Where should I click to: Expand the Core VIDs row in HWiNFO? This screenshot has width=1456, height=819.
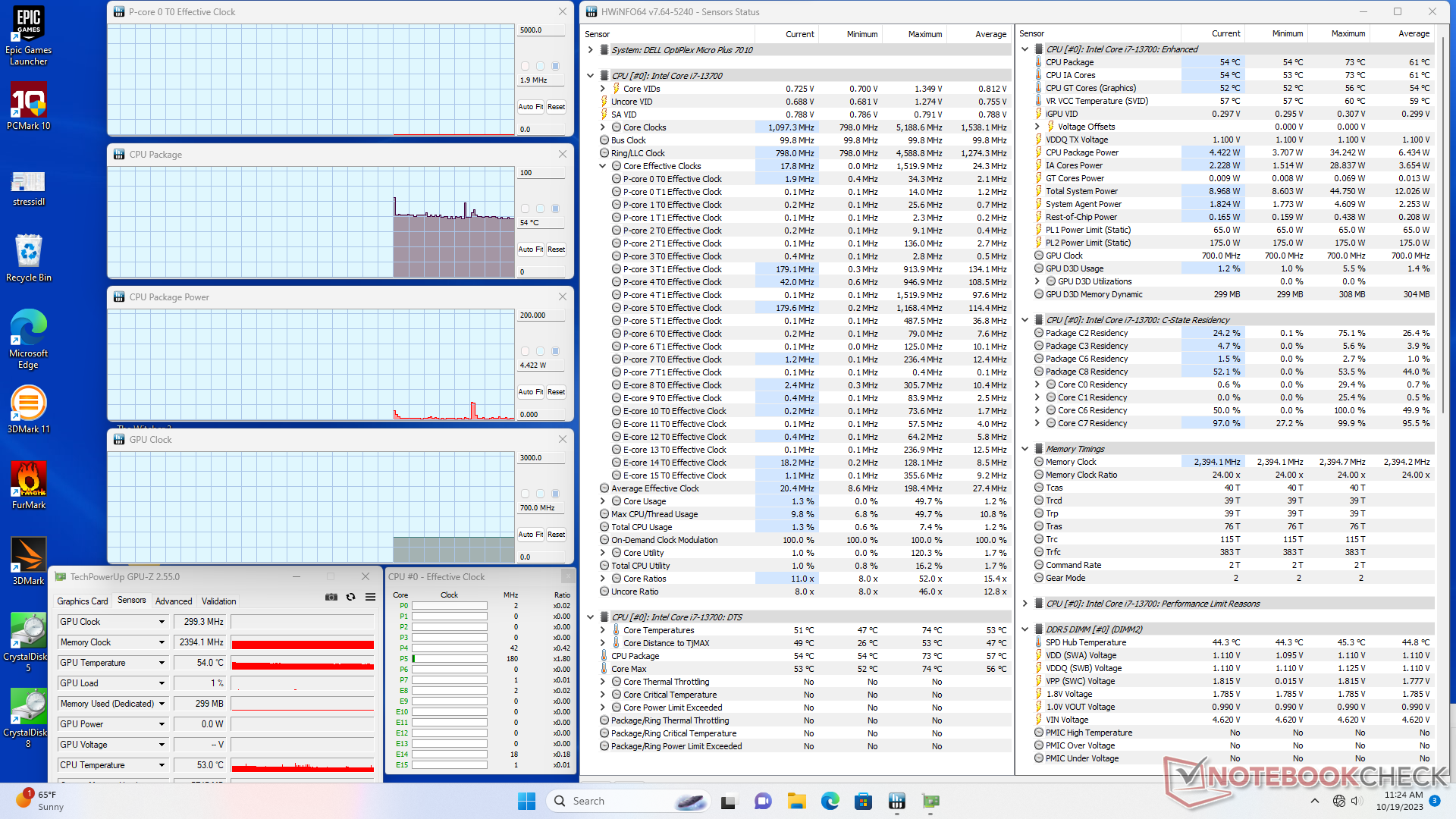pos(603,89)
